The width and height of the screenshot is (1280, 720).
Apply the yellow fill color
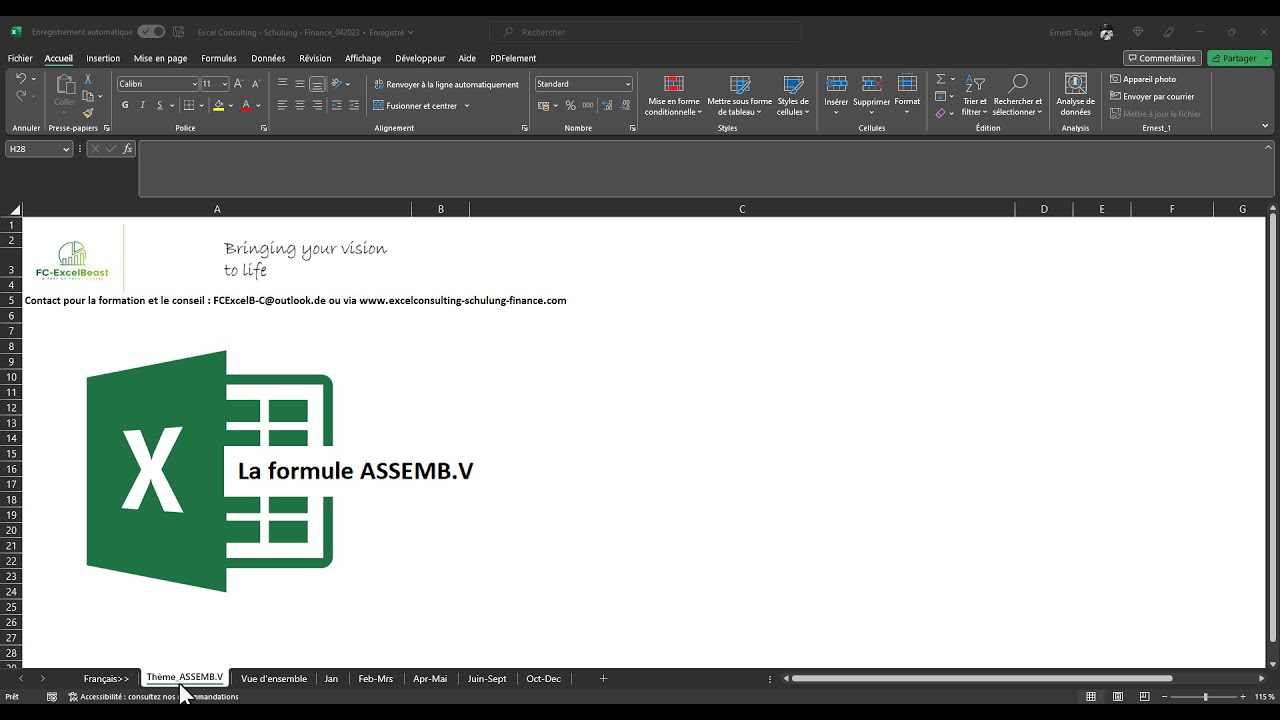(218, 105)
